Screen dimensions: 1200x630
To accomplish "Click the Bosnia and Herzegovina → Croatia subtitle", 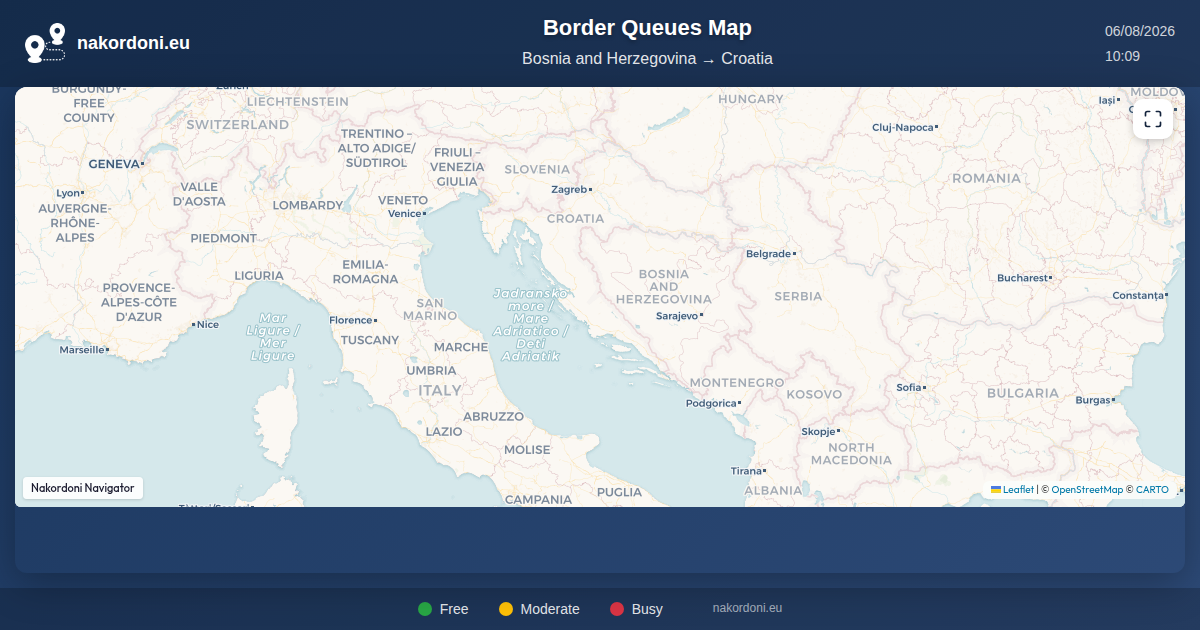I will click(647, 59).
